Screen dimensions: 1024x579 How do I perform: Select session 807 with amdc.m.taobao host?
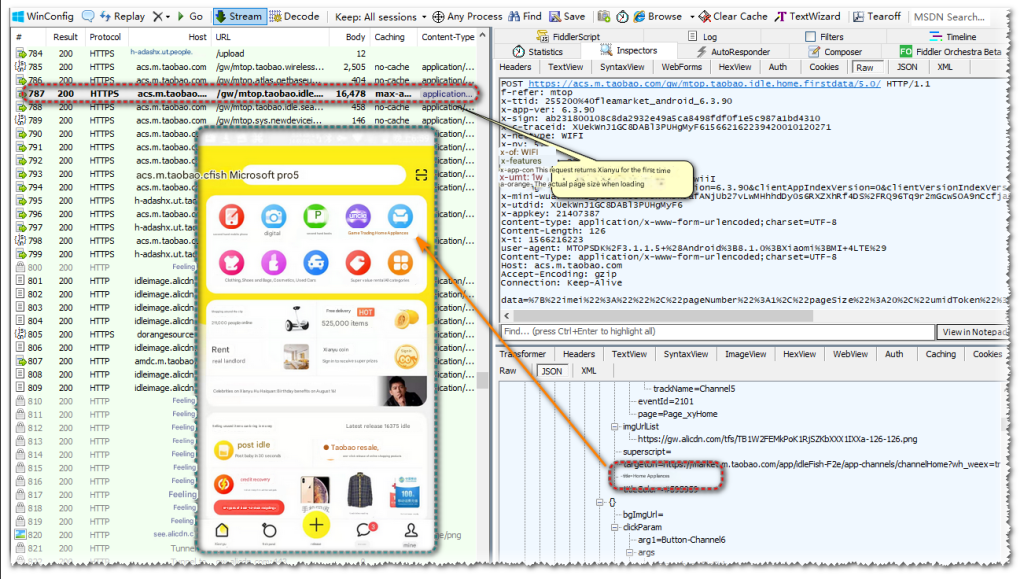pos(246,361)
